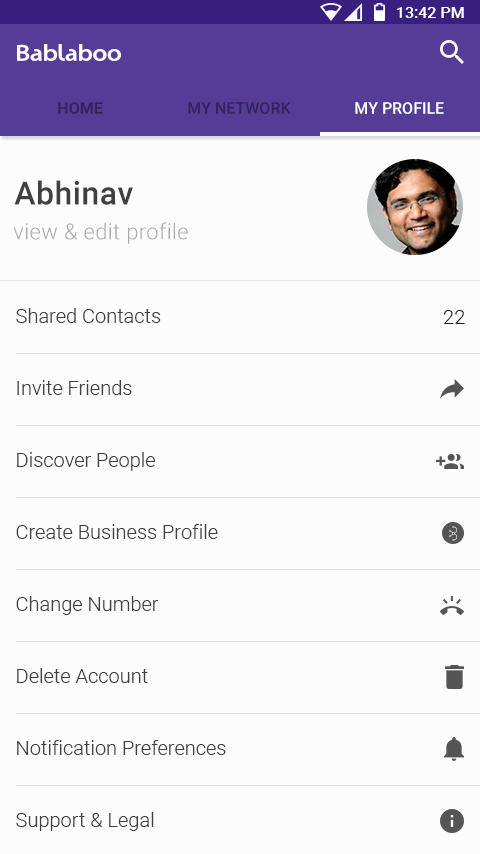Open the Shared Contacts list
The height and width of the screenshot is (854, 480).
(x=240, y=317)
